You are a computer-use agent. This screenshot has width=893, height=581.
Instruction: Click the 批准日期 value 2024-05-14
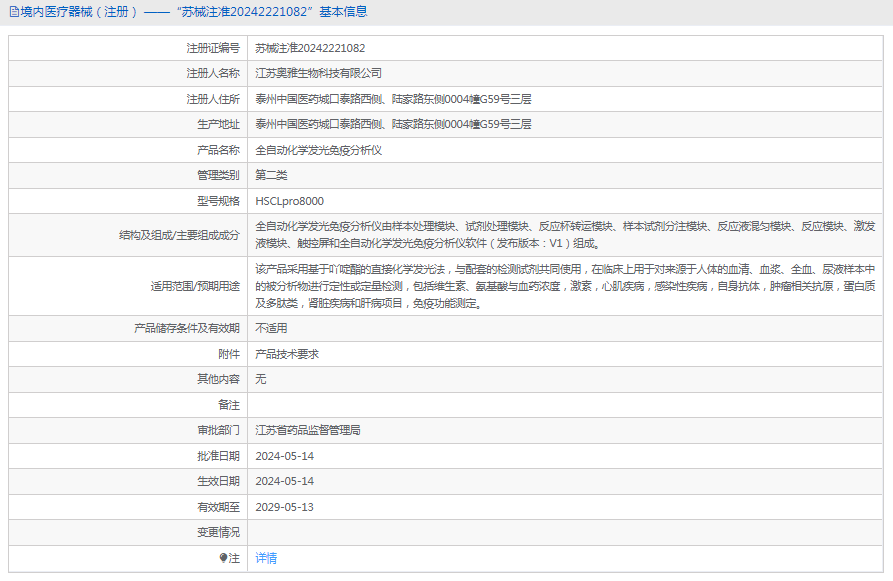[x=284, y=456]
